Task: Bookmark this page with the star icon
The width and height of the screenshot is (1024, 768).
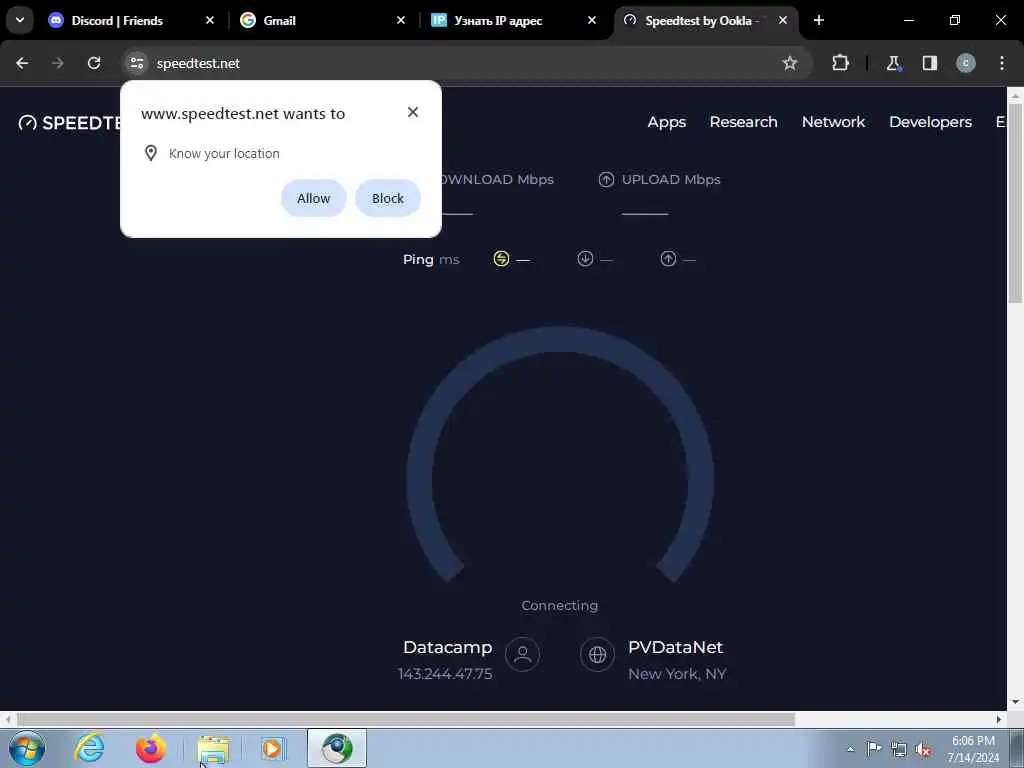Action: pyautogui.click(x=790, y=63)
